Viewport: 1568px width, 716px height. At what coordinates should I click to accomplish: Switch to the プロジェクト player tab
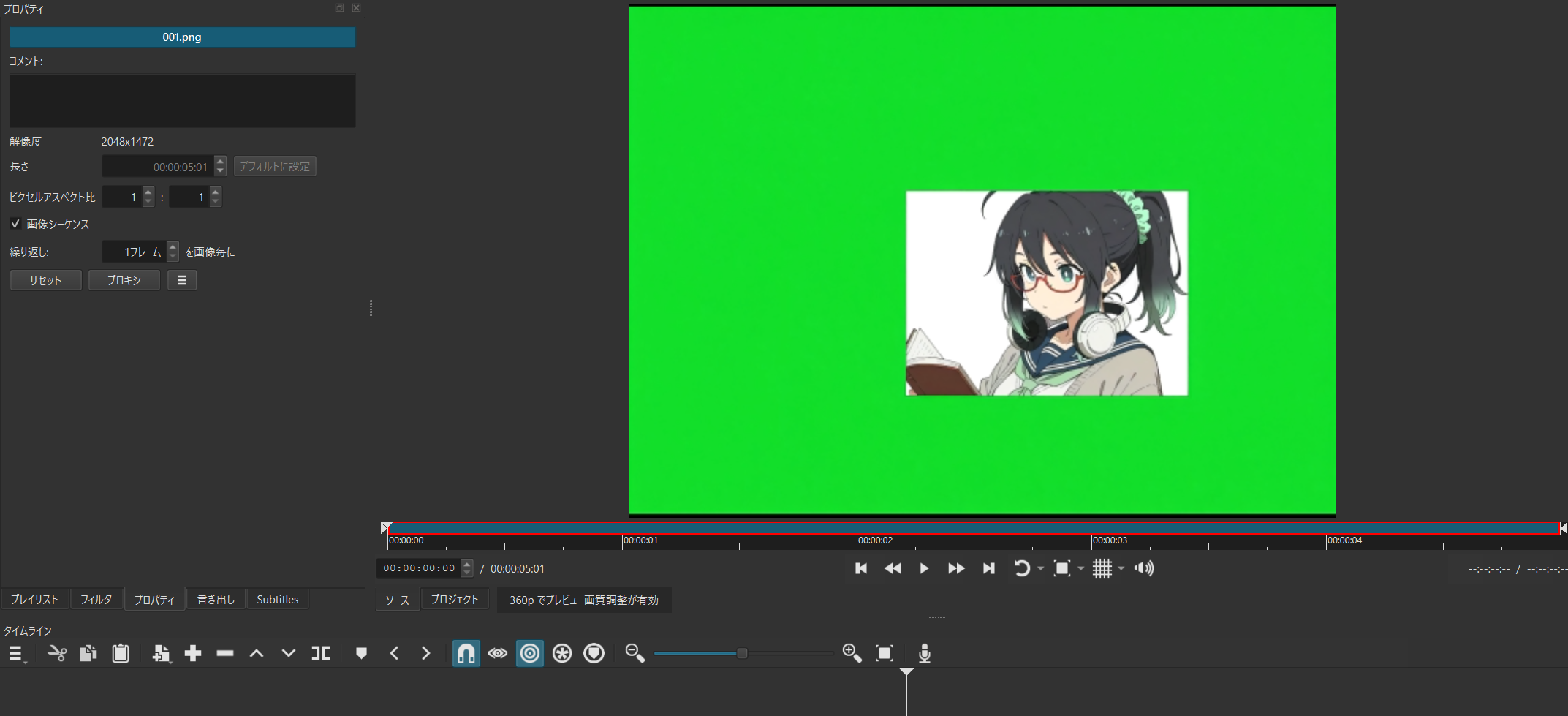(x=455, y=599)
